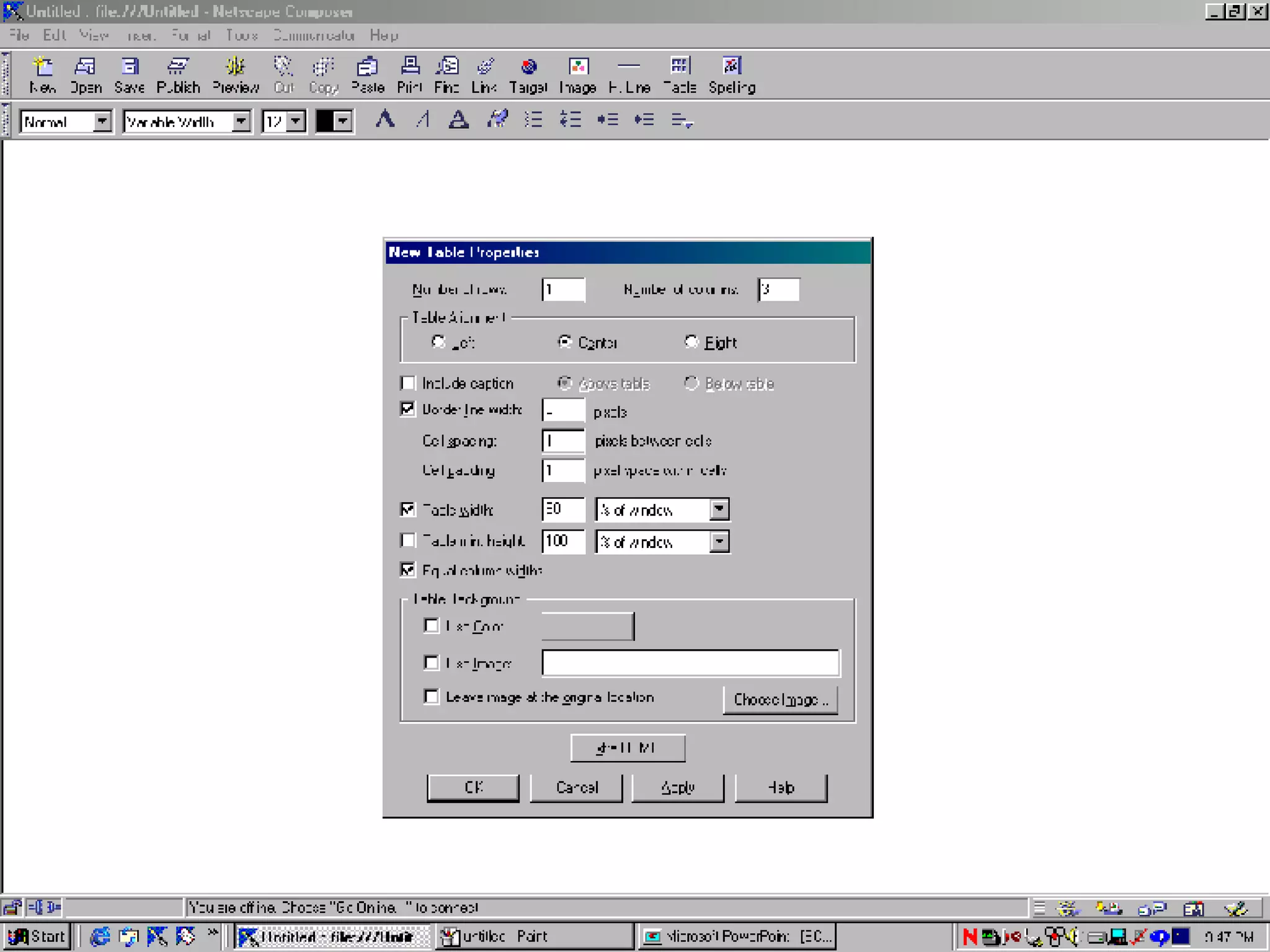The image size is (1270, 952).
Task: Click the Preview toolbar icon
Action: click(x=236, y=74)
